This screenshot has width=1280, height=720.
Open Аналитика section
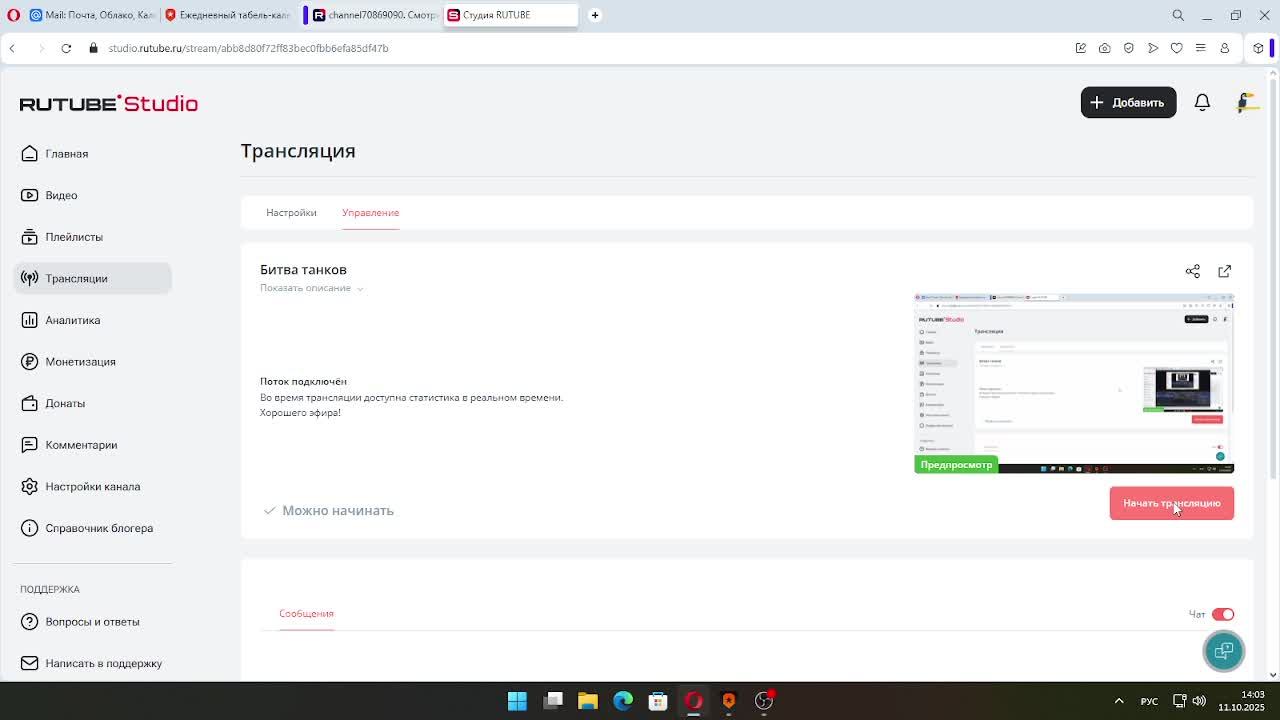pyautogui.click(x=72, y=320)
